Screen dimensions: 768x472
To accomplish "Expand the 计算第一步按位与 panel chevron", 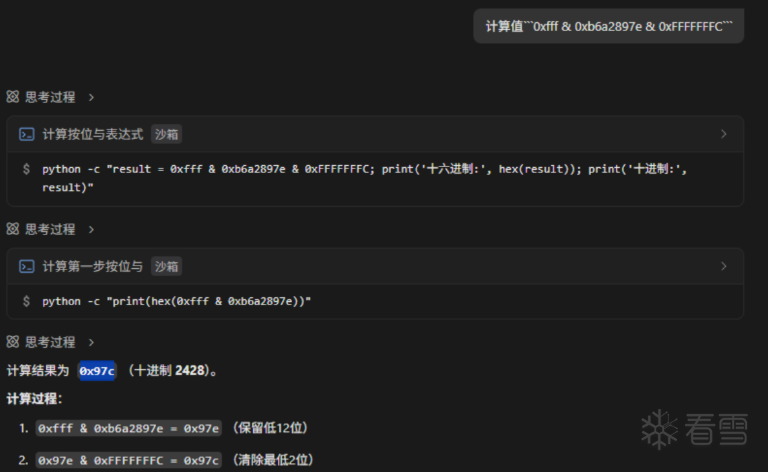I will coord(723,266).
